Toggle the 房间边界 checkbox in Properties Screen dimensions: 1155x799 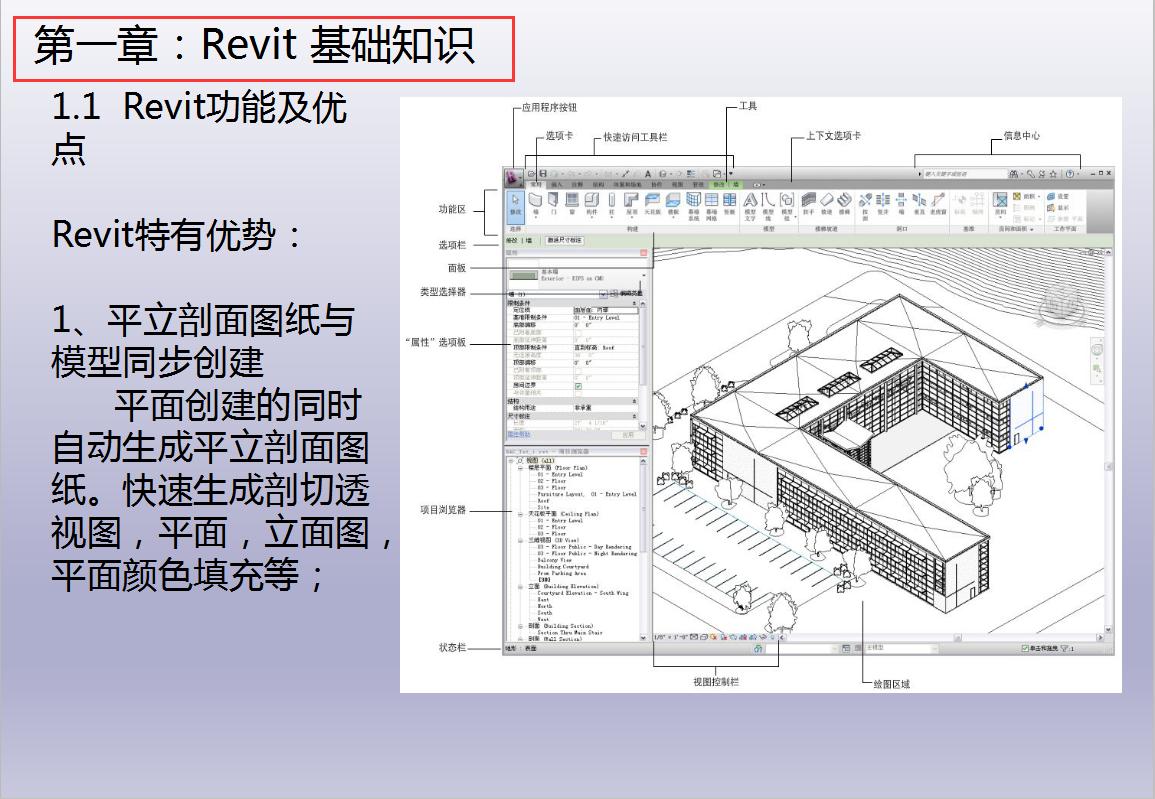coord(579,386)
